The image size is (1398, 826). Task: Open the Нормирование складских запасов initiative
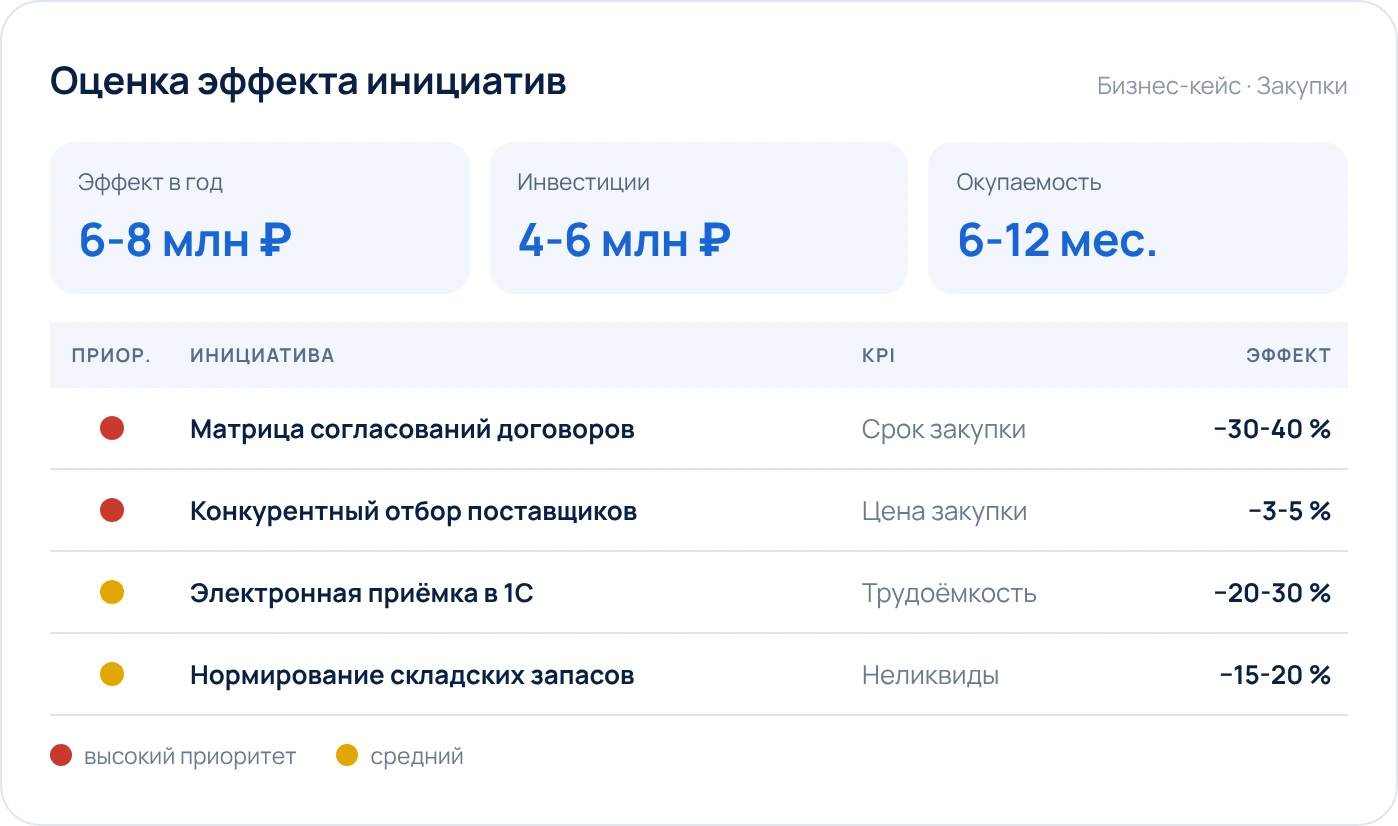(412, 676)
